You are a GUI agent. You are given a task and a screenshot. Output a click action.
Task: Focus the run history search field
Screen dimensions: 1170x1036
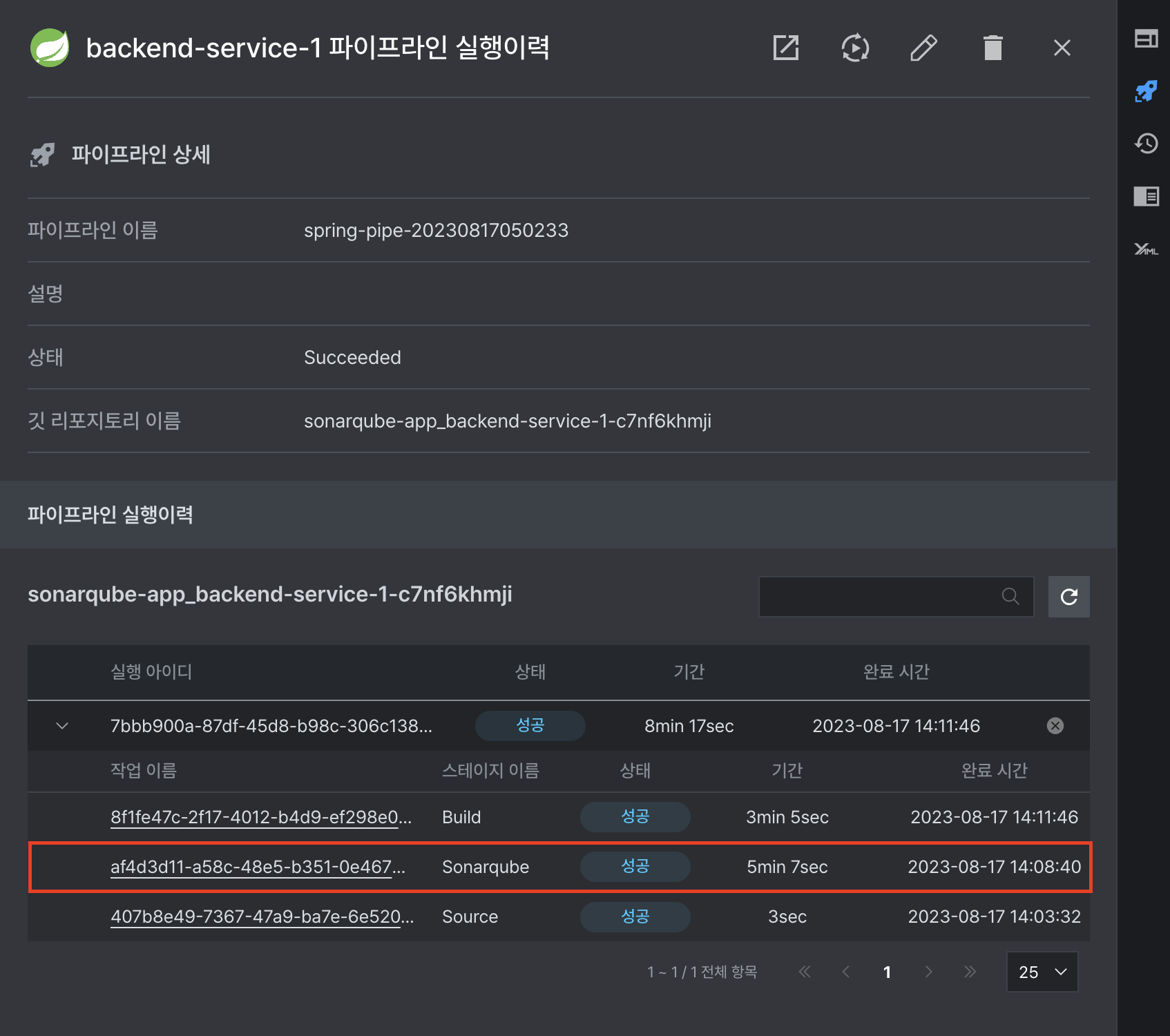(896, 597)
